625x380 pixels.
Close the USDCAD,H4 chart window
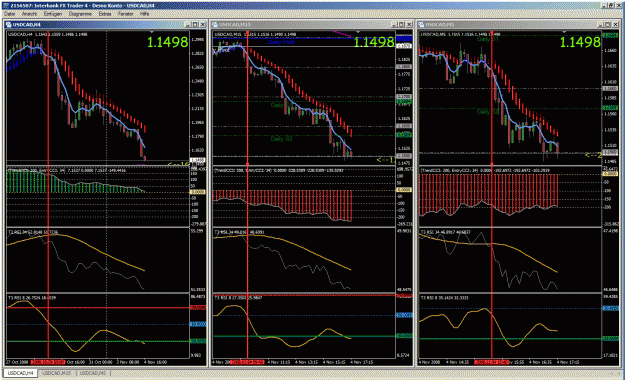(x=202, y=24)
